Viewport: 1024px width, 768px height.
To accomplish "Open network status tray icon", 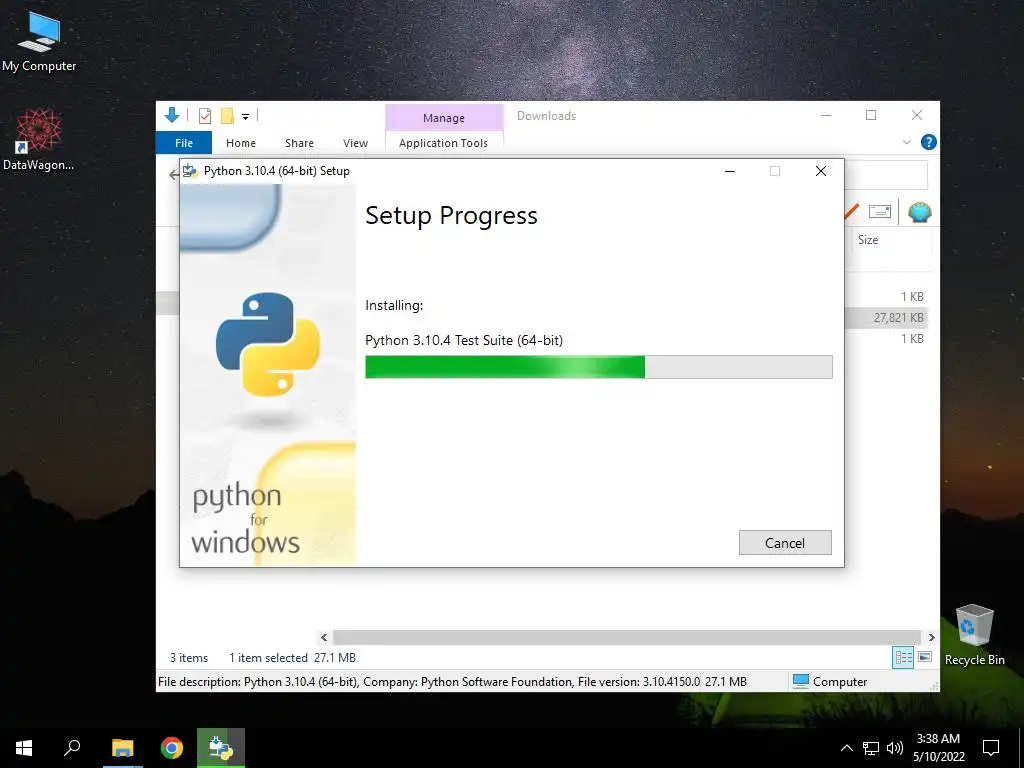I will click(871, 748).
